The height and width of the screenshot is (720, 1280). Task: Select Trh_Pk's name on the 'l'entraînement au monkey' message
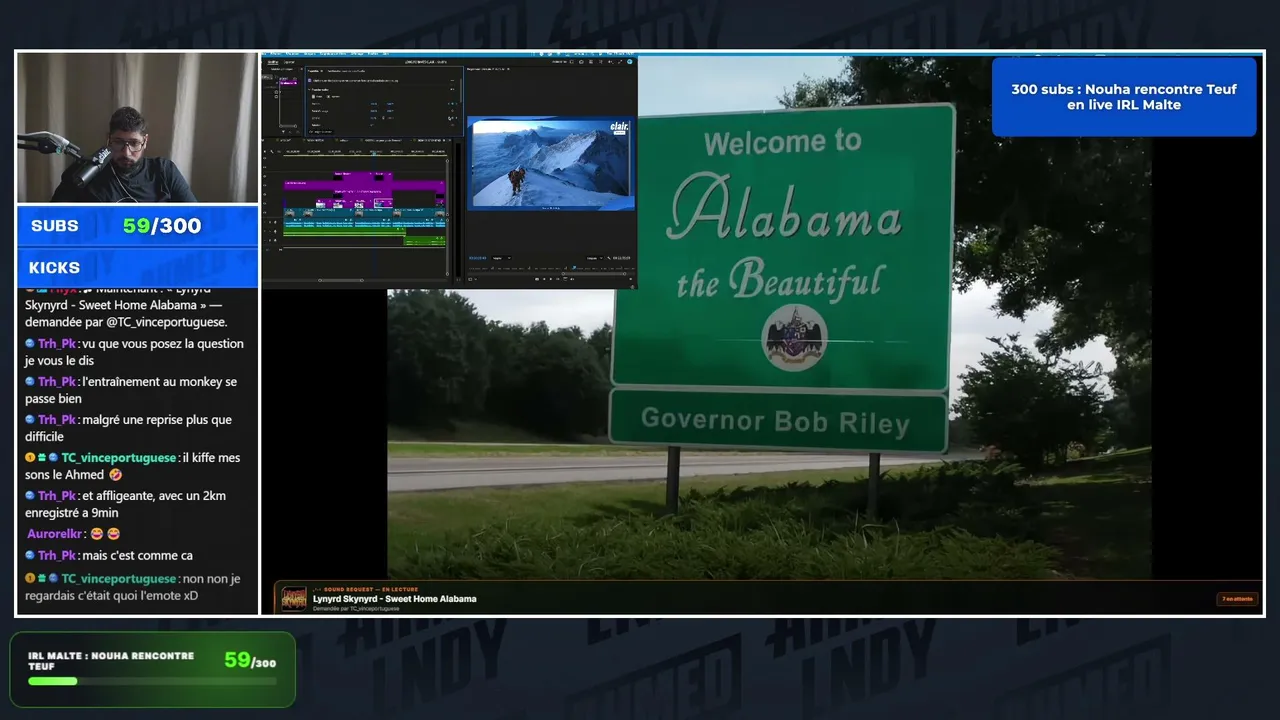click(x=58, y=382)
